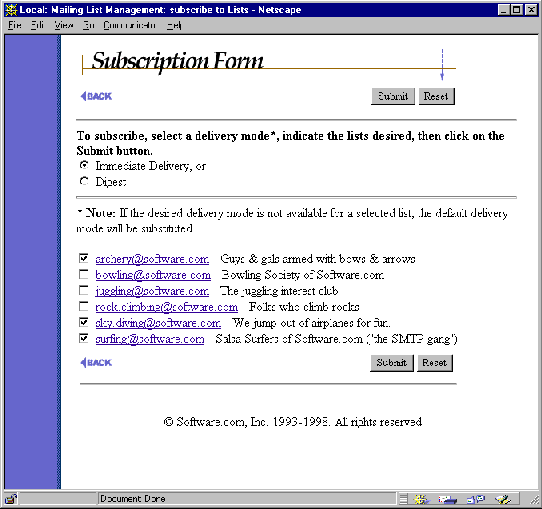Click the delivery mode Note paragraph
This screenshot has width=542, height=509.
[x=292, y=220]
